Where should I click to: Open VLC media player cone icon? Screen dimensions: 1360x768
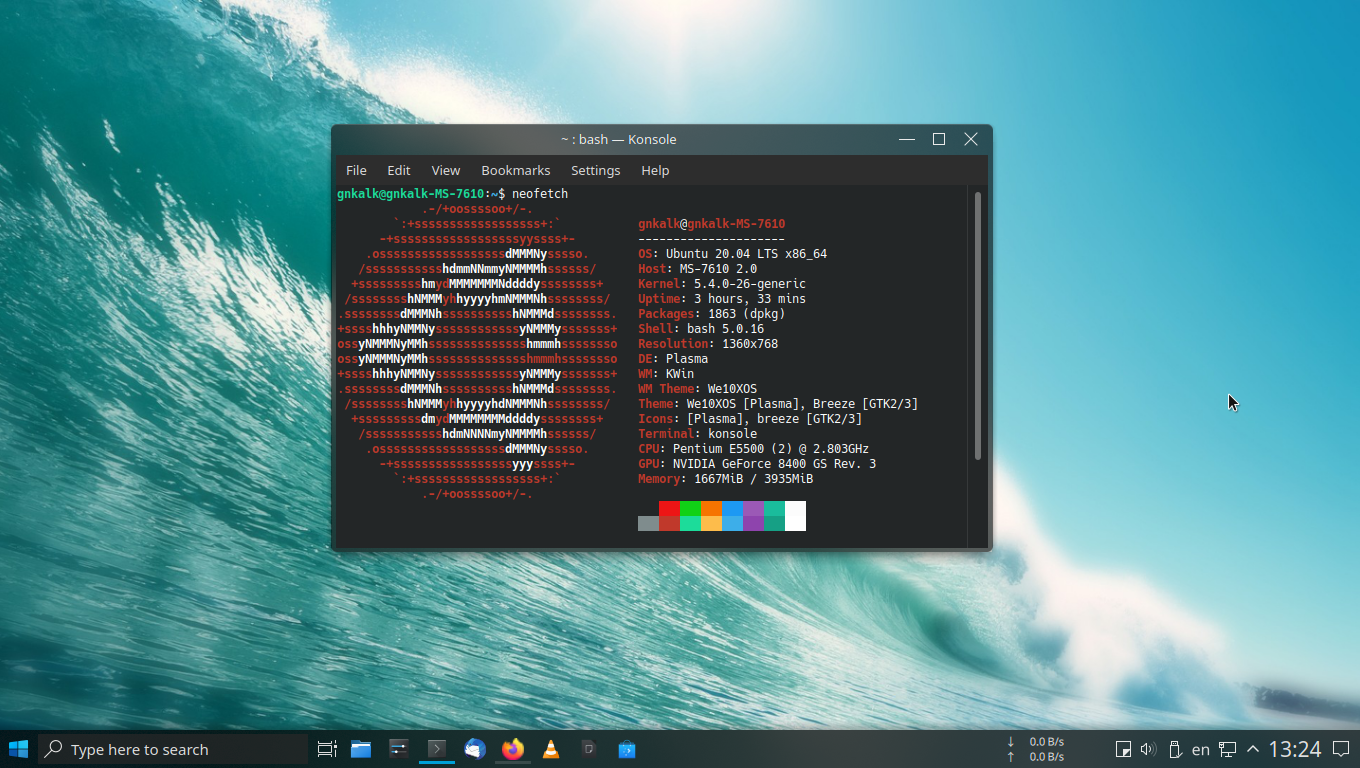(550, 749)
